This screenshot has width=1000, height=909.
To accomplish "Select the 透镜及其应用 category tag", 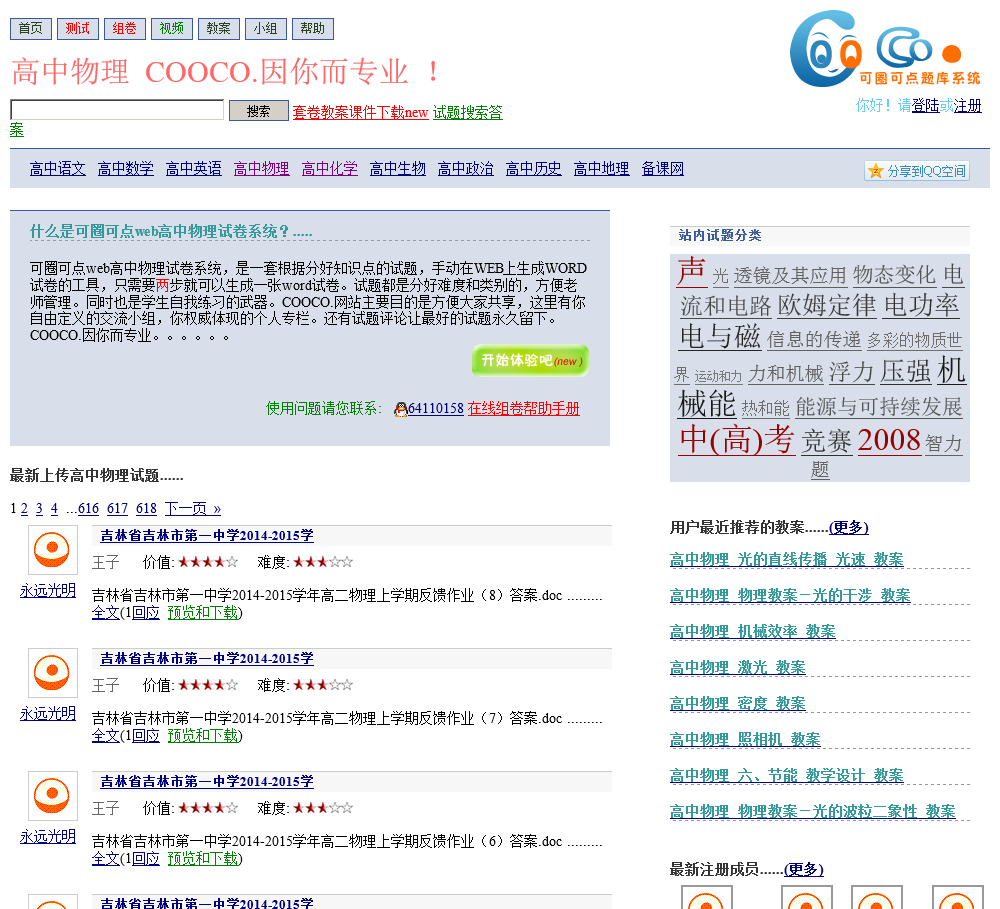I will click(x=790, y=276).
